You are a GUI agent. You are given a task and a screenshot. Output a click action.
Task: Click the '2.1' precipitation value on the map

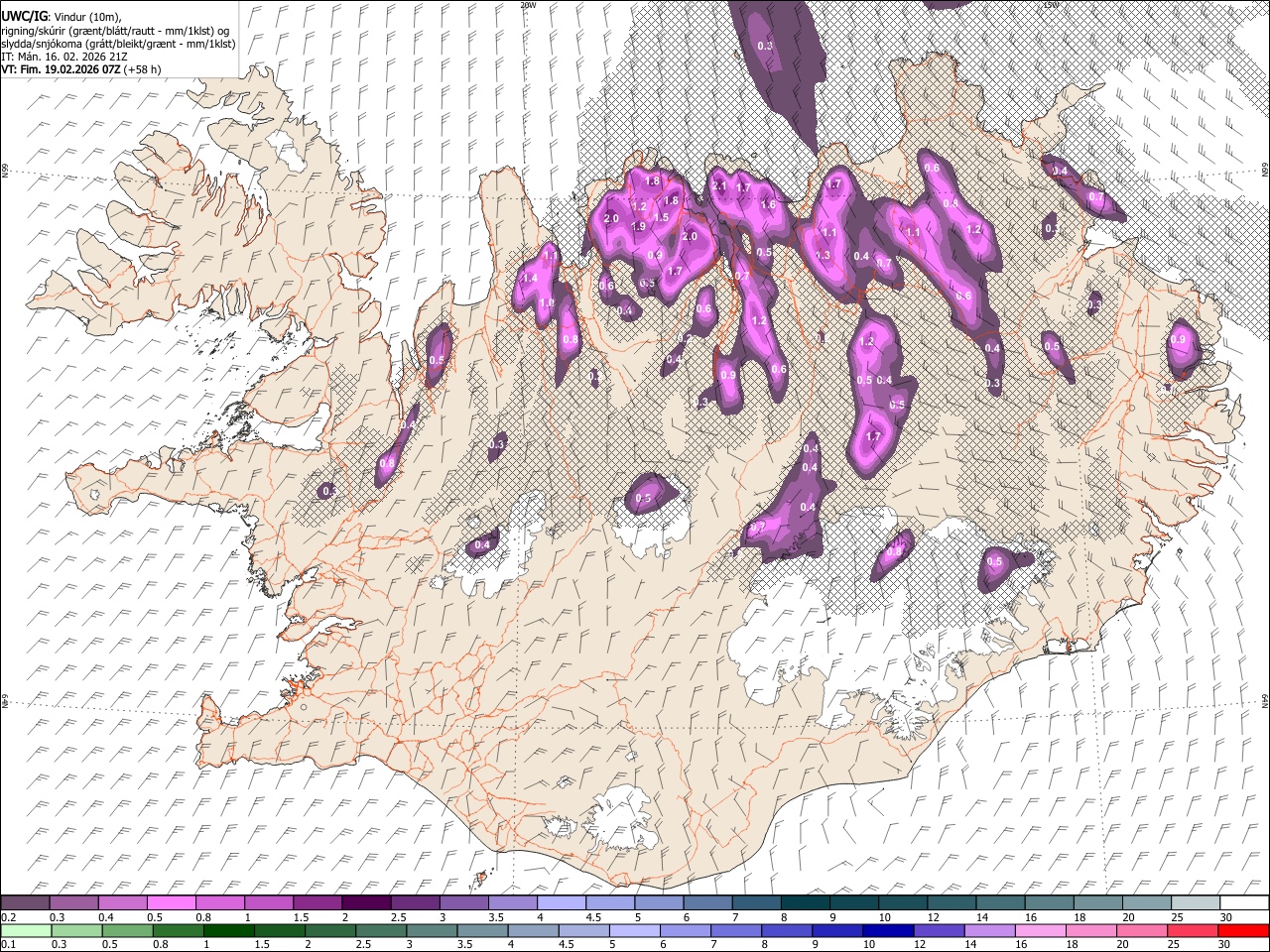720,185
